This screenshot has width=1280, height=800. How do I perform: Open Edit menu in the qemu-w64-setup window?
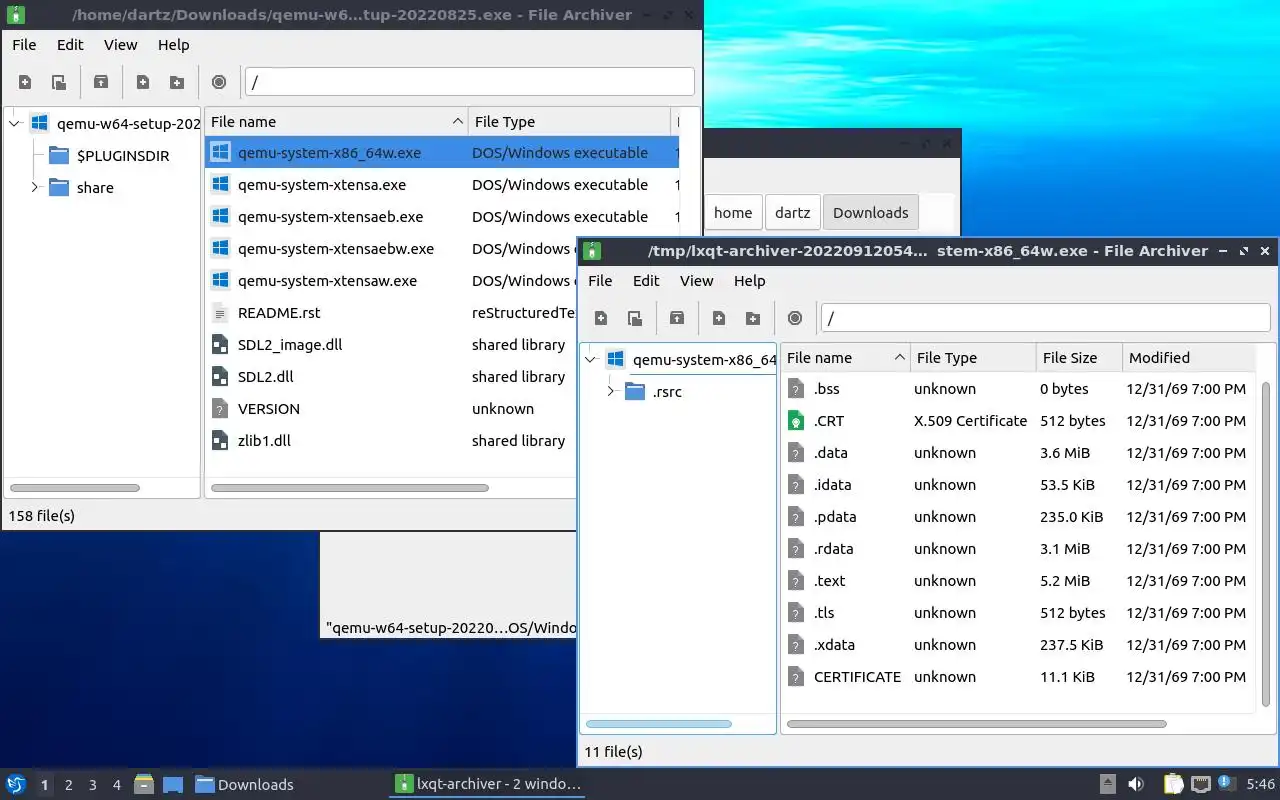(70, 45)
